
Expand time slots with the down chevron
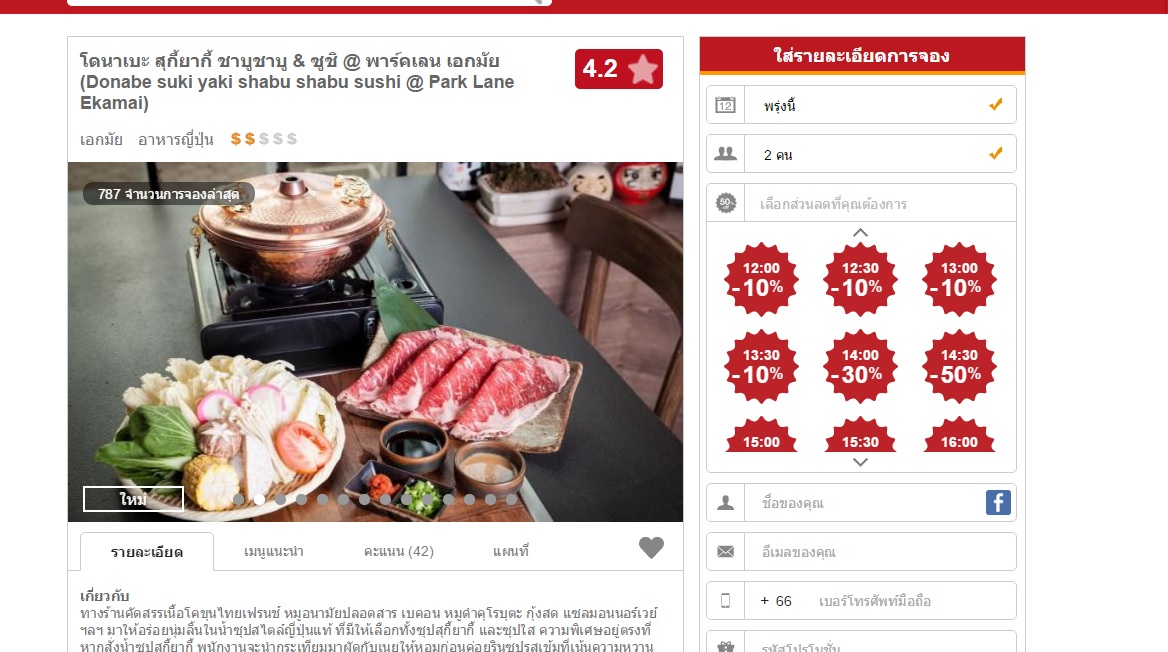pos(860,462)
